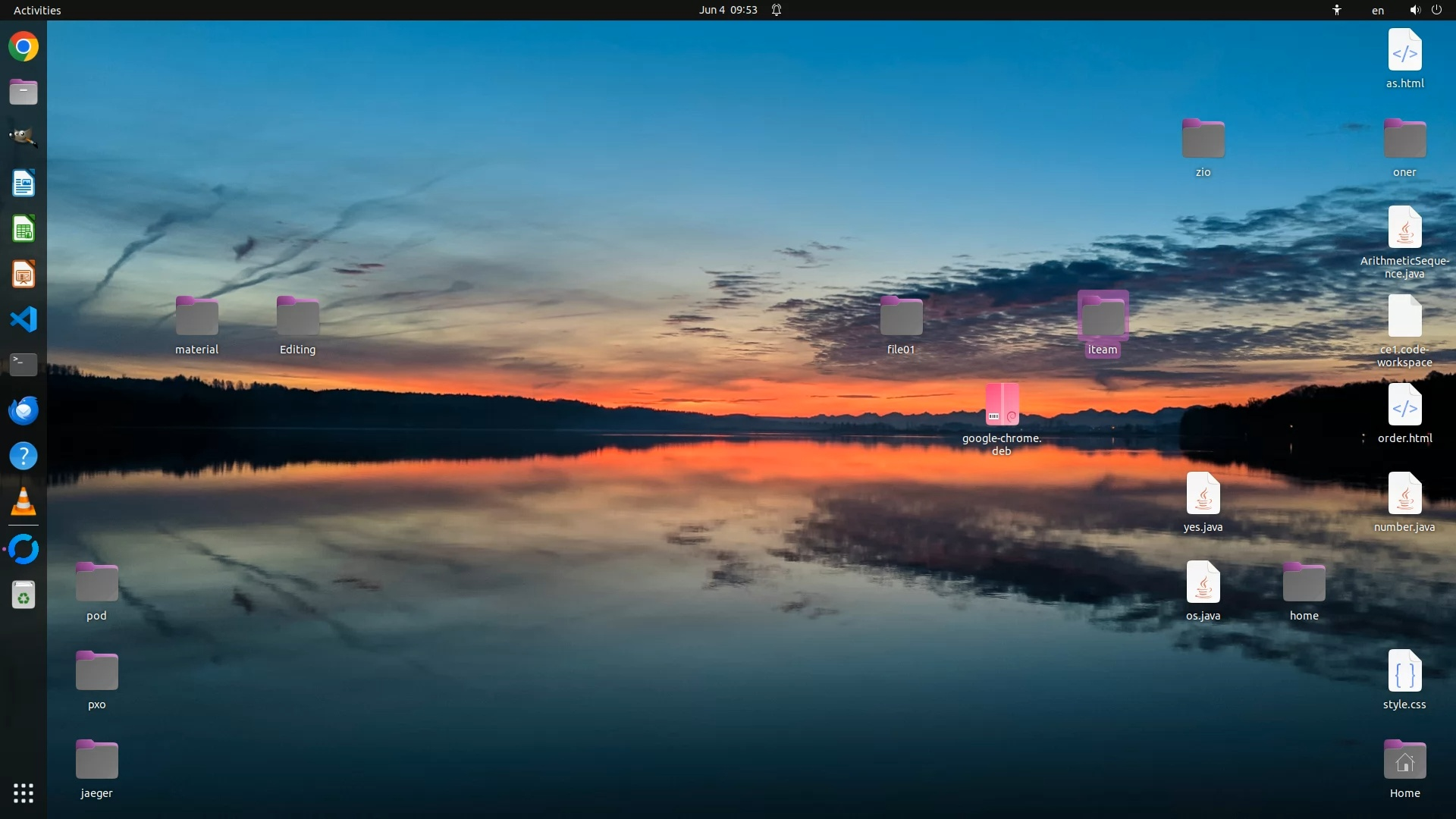Show Applications grid button
Viewport: 1456px width, 819px height.
tap(24, 793)
